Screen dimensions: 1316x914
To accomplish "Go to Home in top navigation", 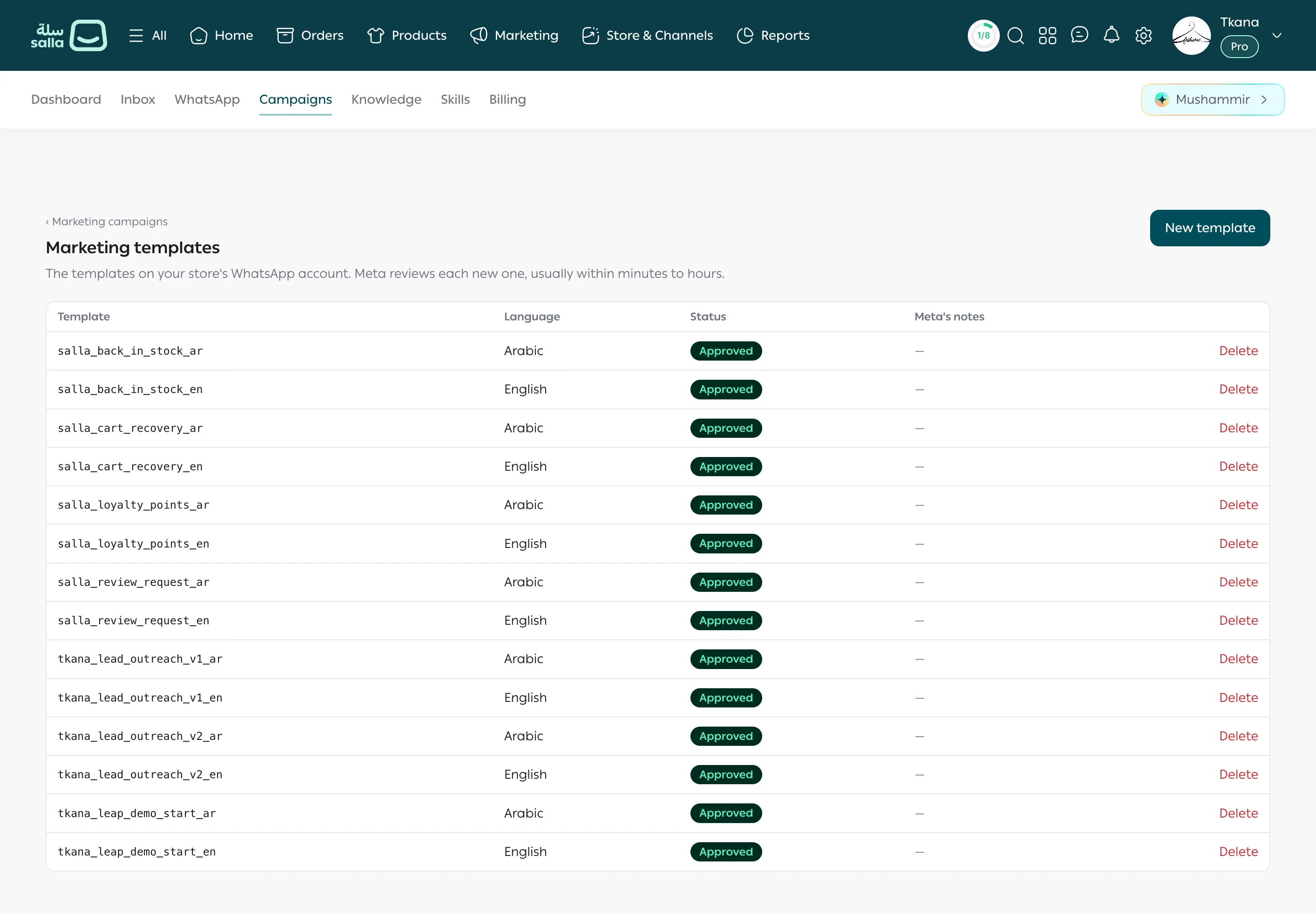I will tap(222, 36).
